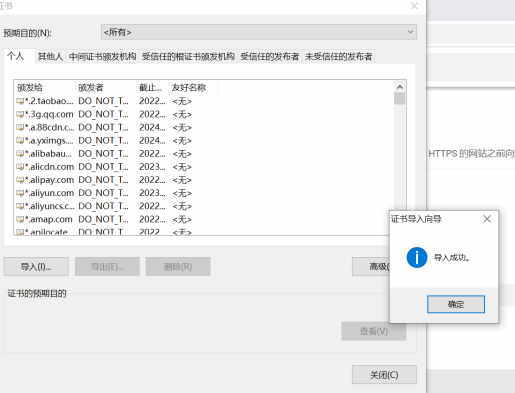Click the 2024... expiry in *.a.88cdn.c... row
The height and width of the screenshot is (393, 515).
click(x=152, y=127)
